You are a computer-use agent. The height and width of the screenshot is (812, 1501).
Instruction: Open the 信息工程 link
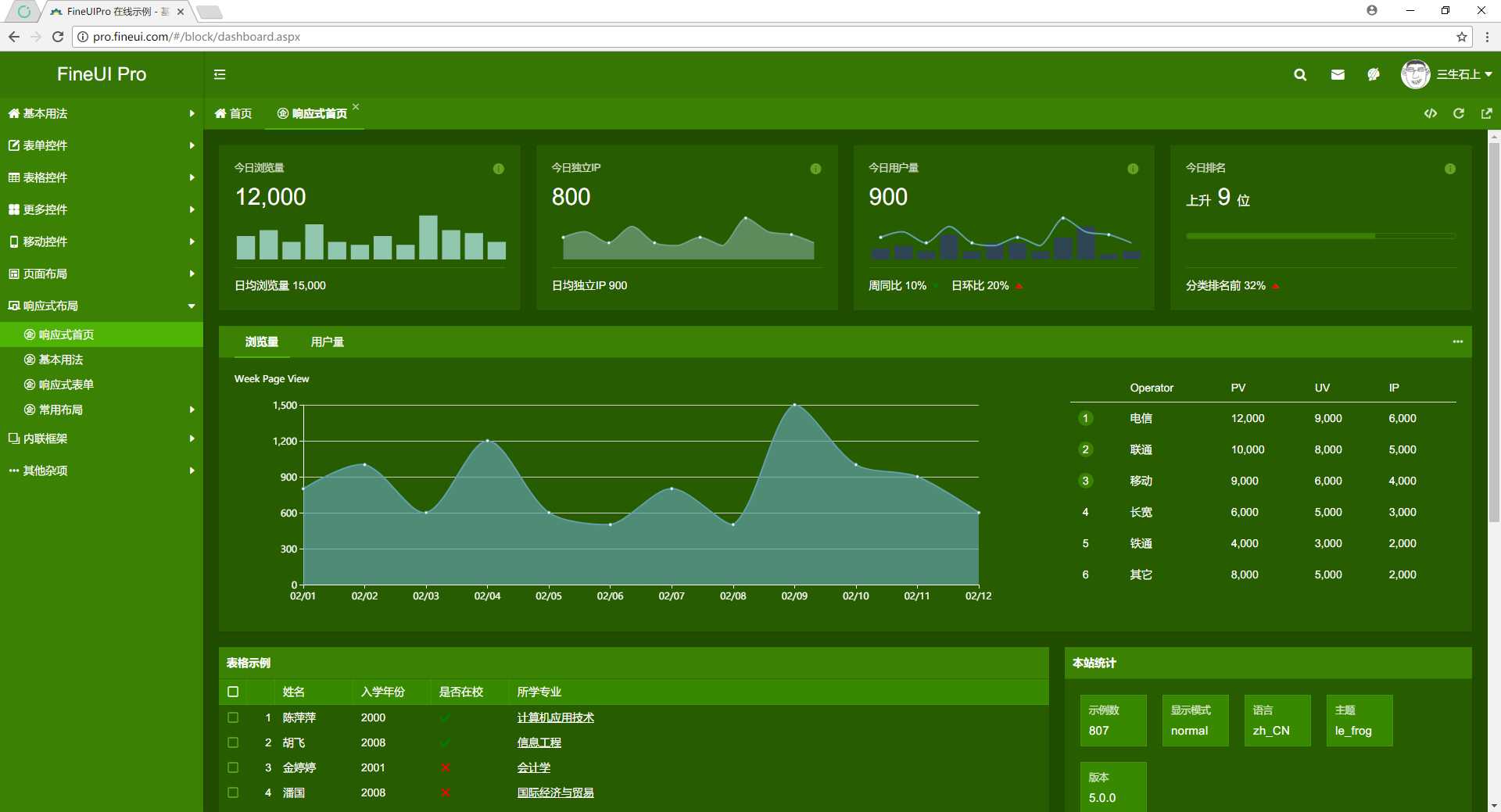[539, 742]
